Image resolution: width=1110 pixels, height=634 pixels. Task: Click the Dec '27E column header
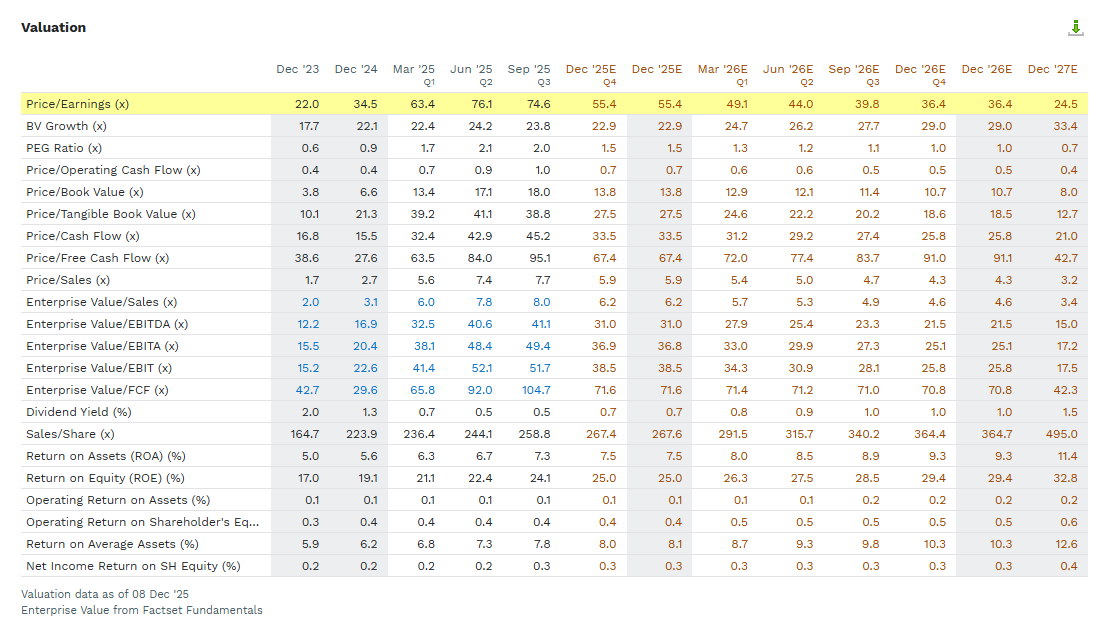tap(1053, 69)
